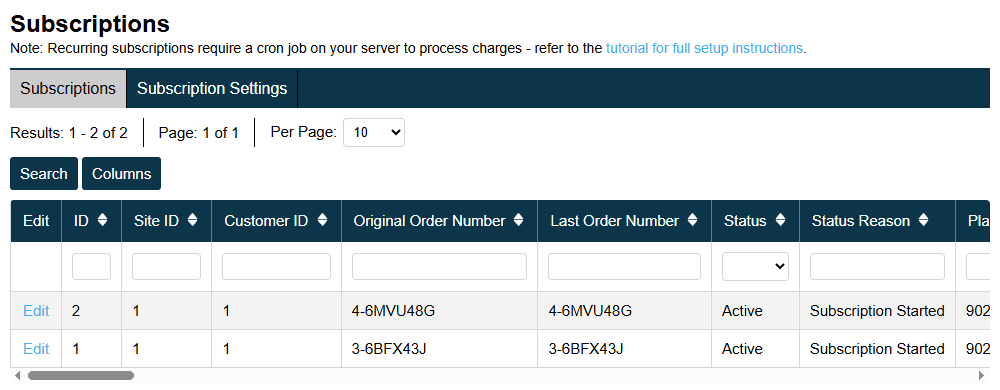Screen dimensions: 1000x390
Task: Focus the ID filter field
Action: (91, 266)
